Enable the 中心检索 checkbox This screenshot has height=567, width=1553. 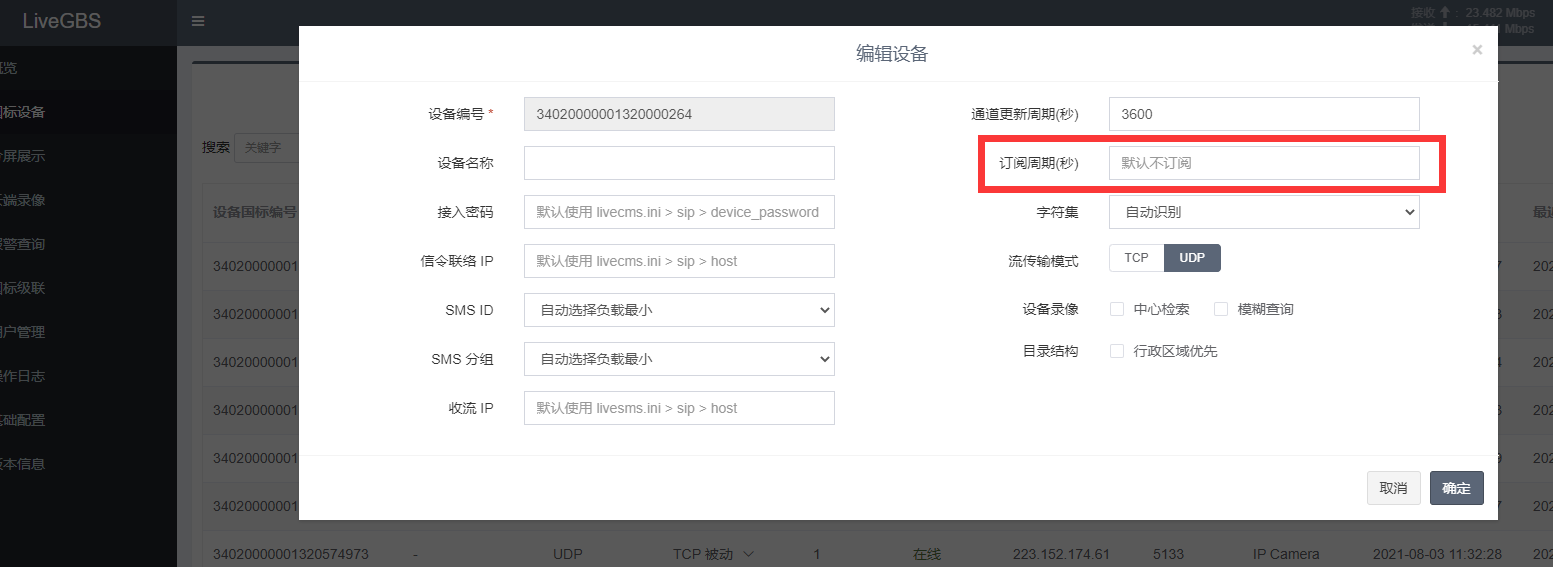(x=1117, y=309)
